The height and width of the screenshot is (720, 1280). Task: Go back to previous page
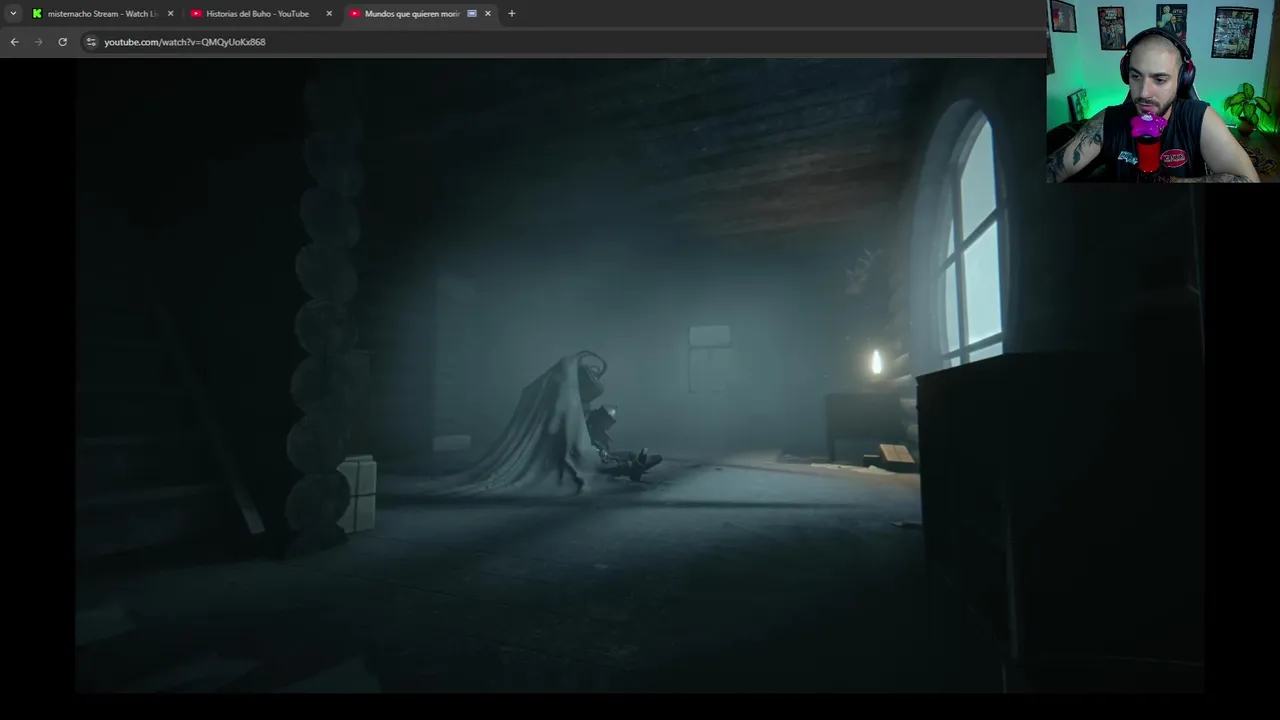click(14, 42)
